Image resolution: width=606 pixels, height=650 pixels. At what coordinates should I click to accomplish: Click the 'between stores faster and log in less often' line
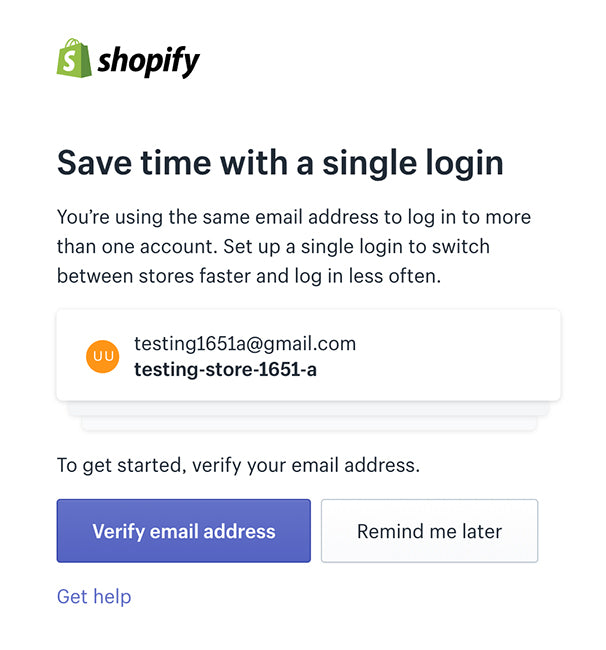[248, 275]
